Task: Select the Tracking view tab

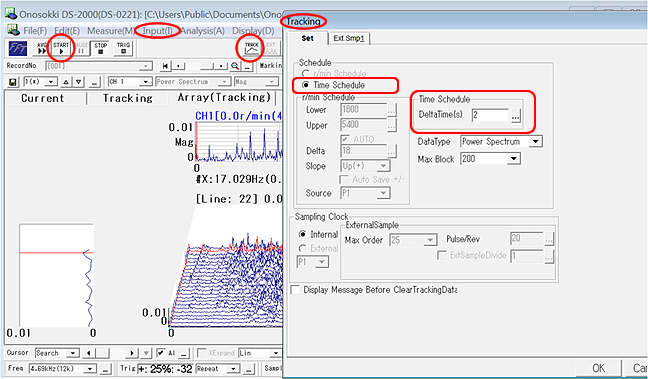Action: tap(128, 98)
